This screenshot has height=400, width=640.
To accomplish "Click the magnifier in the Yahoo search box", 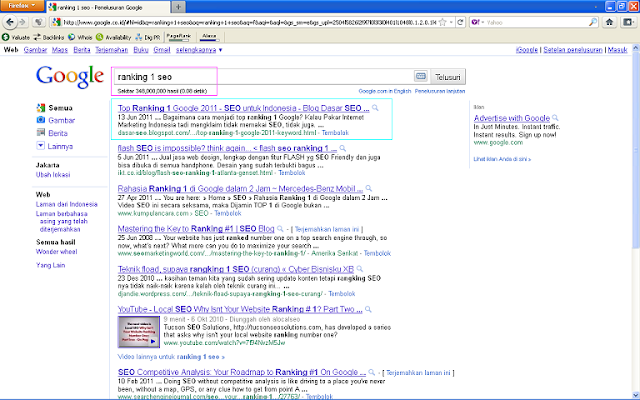I will [x=593, y=22].
